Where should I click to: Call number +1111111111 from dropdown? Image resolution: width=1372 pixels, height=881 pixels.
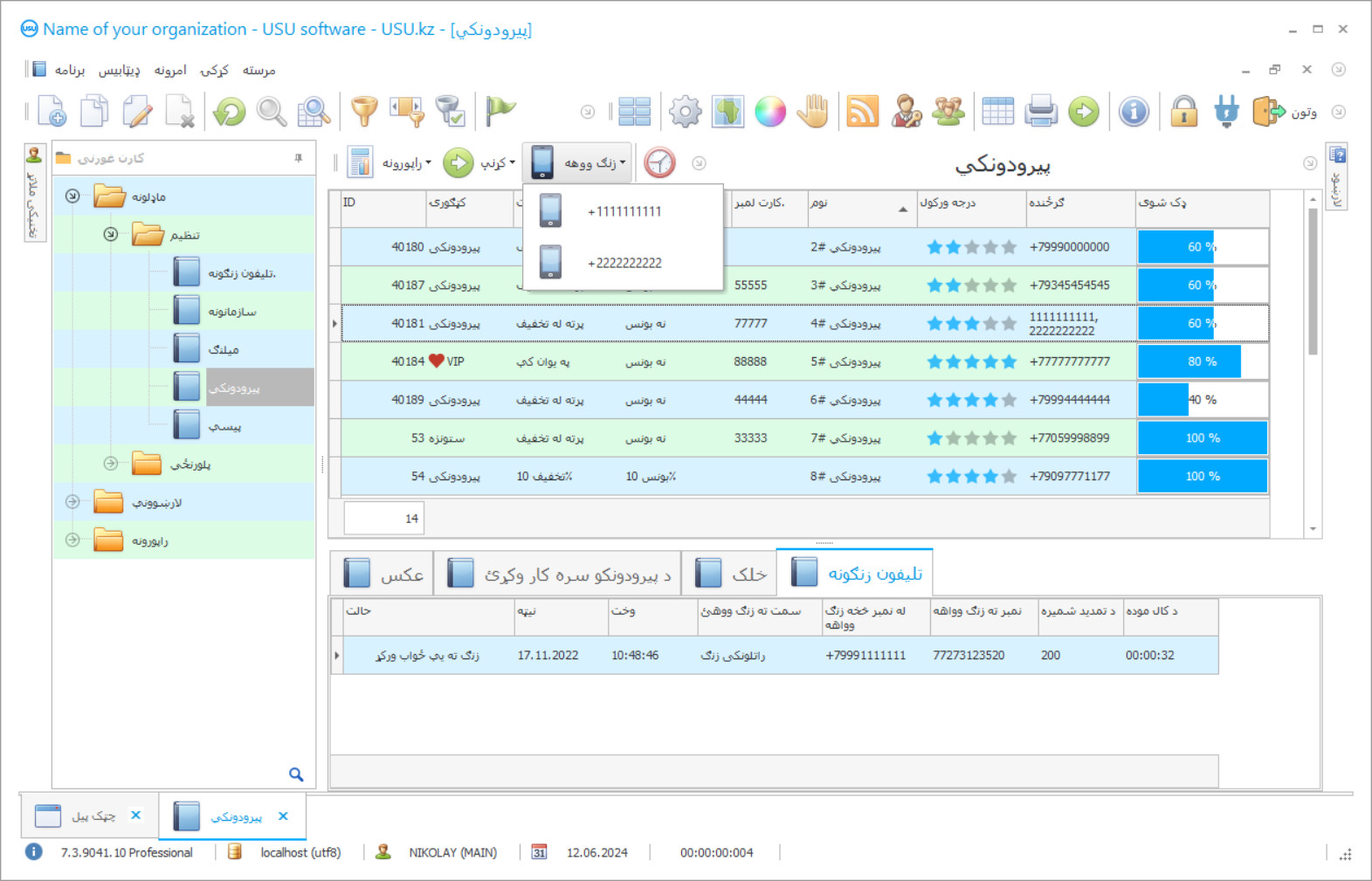click(x=624, y=211)
